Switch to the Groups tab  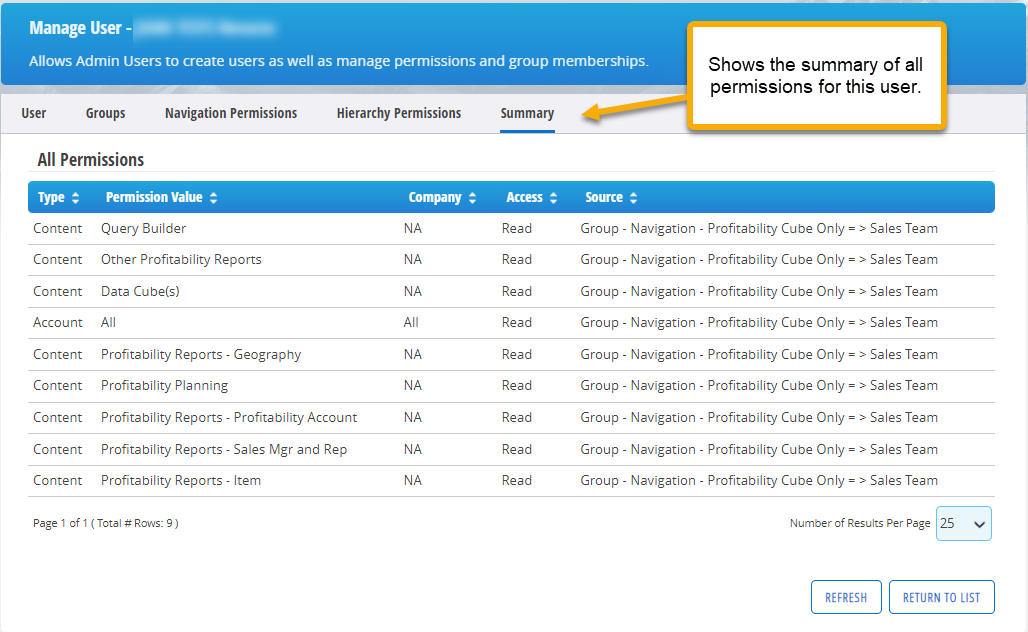pos(106,113)
